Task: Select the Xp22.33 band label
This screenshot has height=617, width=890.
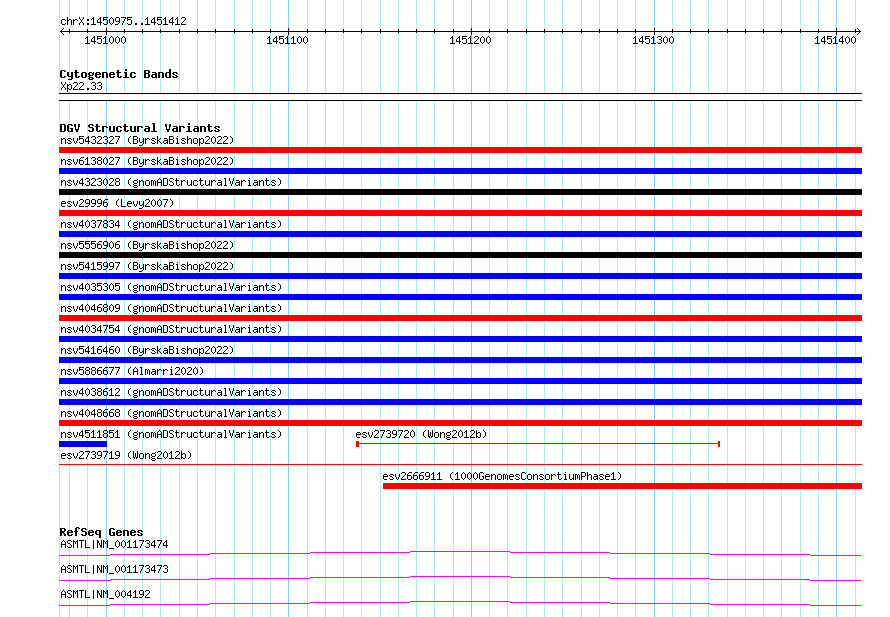Action: click(x=81, y=86)
